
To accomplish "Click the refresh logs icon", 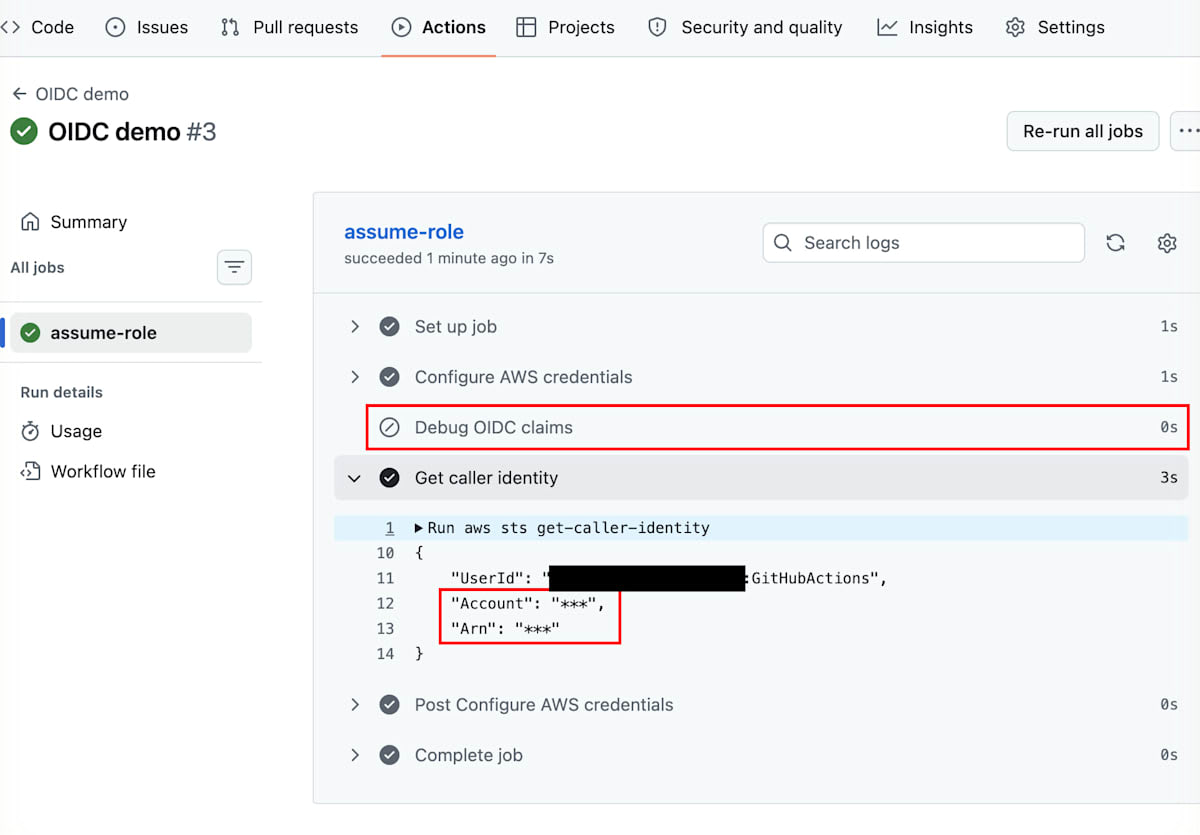I will tap(1116, 243).
